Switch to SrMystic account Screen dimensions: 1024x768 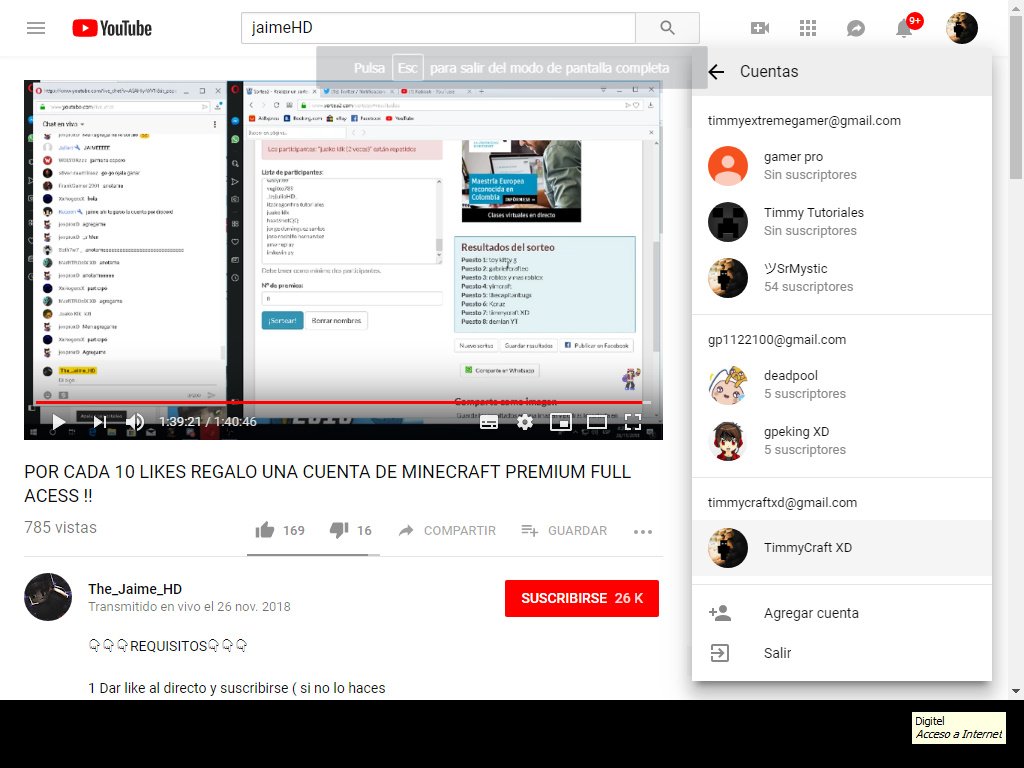point(842,278)
